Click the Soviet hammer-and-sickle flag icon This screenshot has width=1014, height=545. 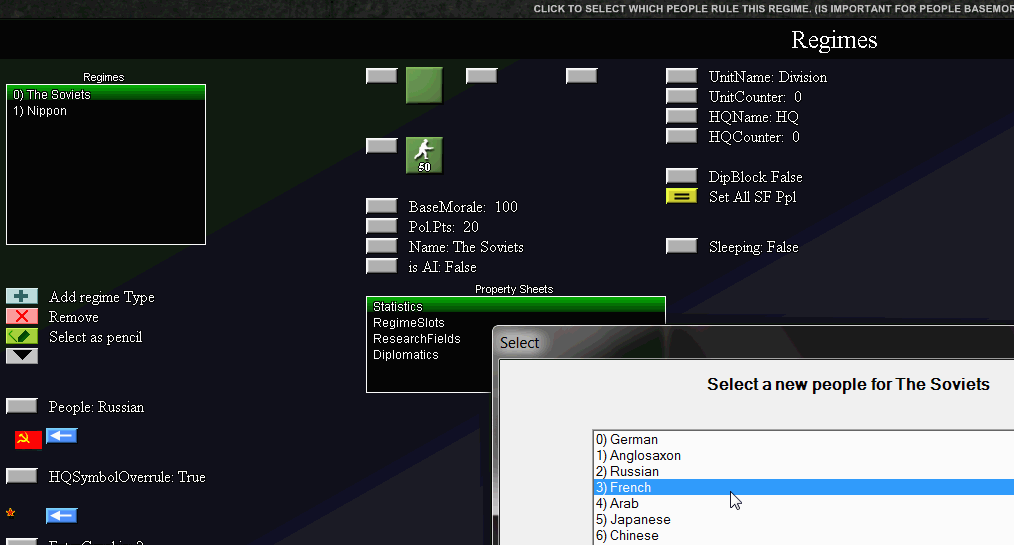pos(28,440)
